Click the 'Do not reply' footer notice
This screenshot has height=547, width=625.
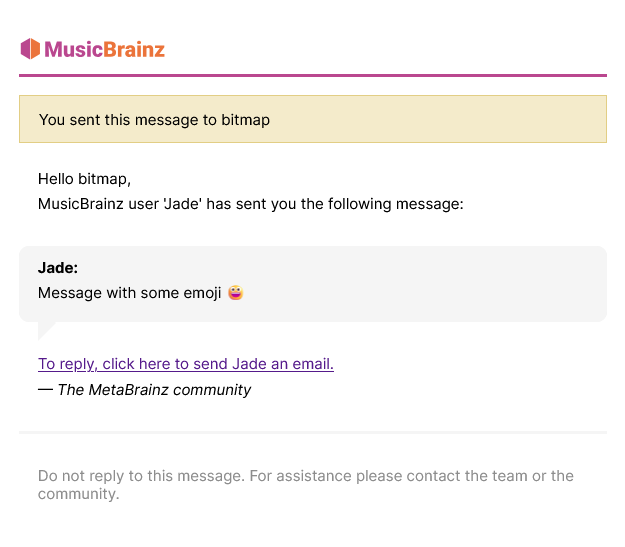click(306, 484)
